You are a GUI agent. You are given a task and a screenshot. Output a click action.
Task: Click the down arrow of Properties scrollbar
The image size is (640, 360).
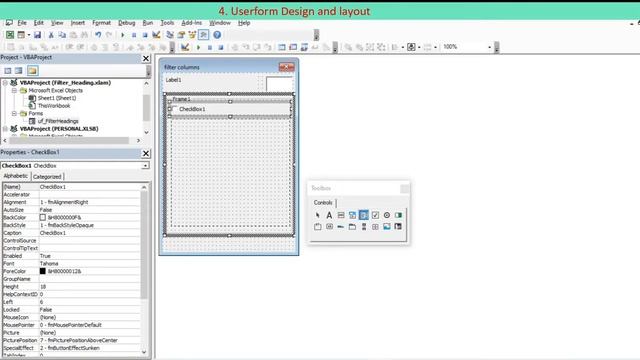coord(144,352)
